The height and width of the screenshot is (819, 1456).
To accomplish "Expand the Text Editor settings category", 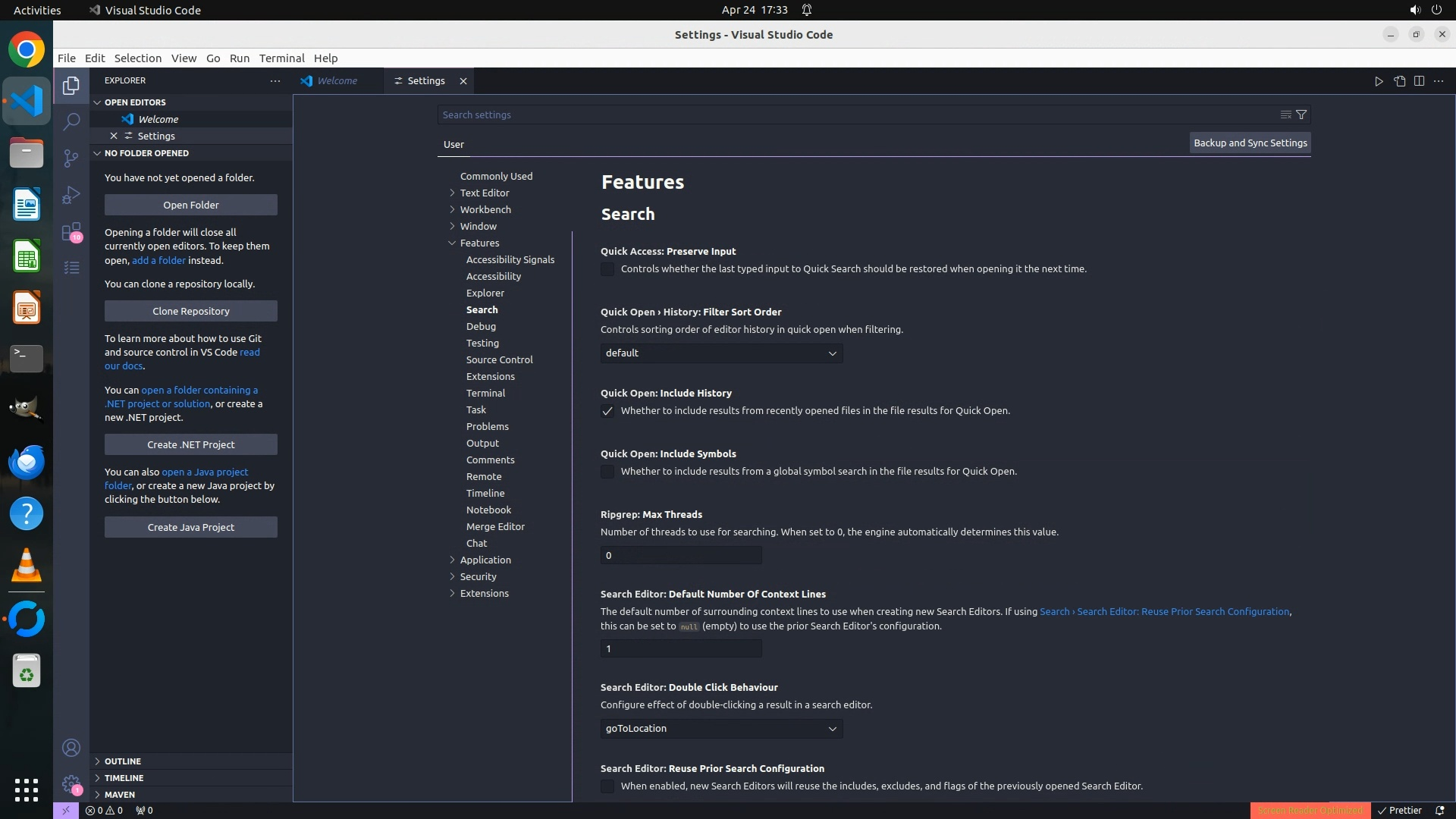I will tap(485, 193).
